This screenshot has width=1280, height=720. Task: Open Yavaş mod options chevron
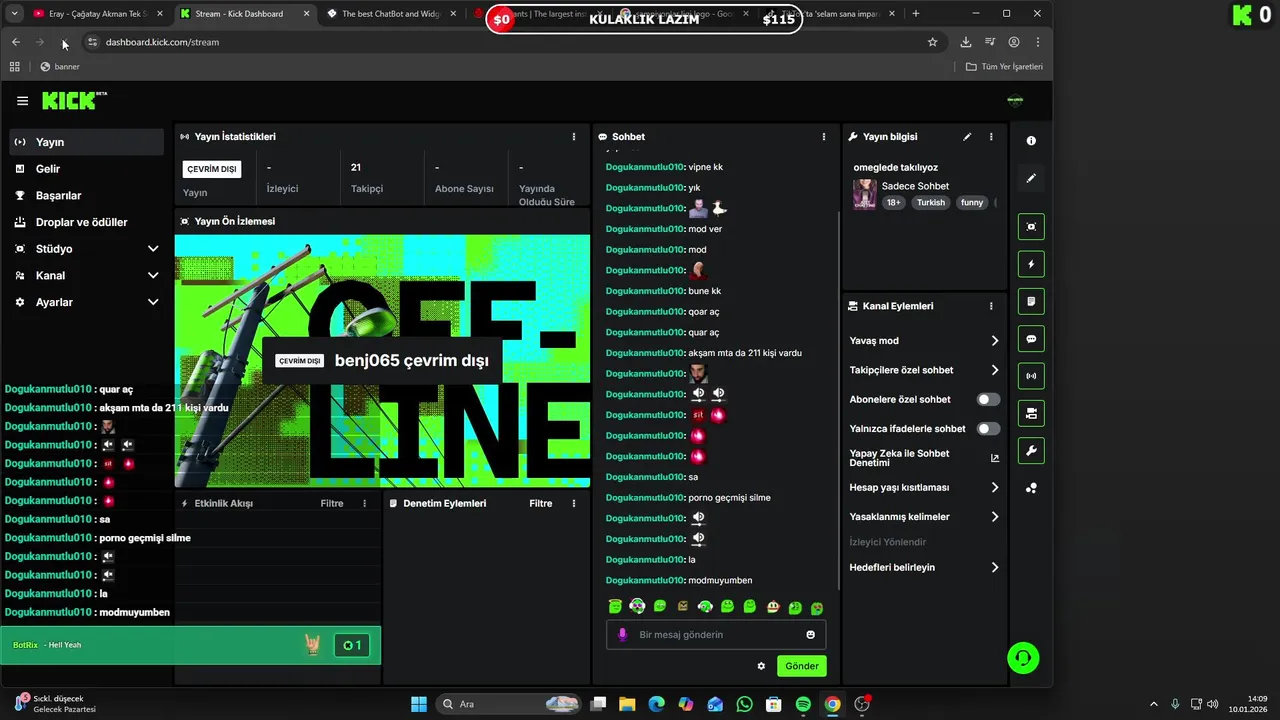tap(994, 341)
